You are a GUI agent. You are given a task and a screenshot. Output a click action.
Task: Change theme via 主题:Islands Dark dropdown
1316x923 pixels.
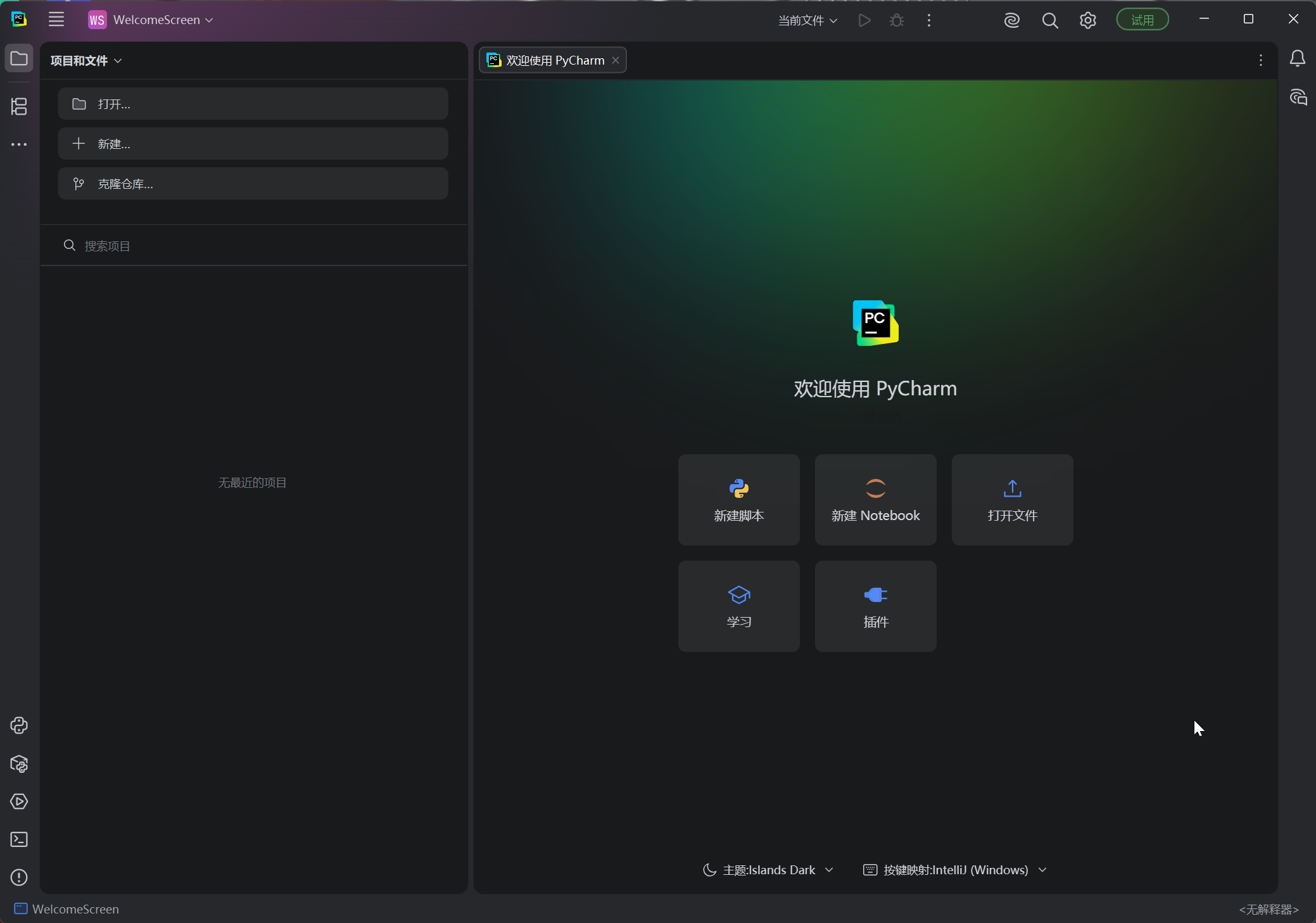click(768, 870)
